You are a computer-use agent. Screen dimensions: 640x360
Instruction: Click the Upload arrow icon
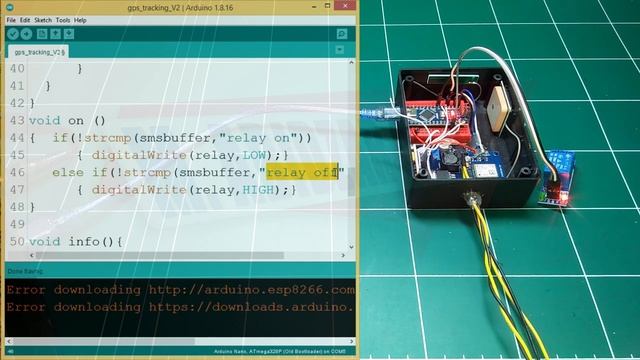pyautogui.click(x=27, y=34)
